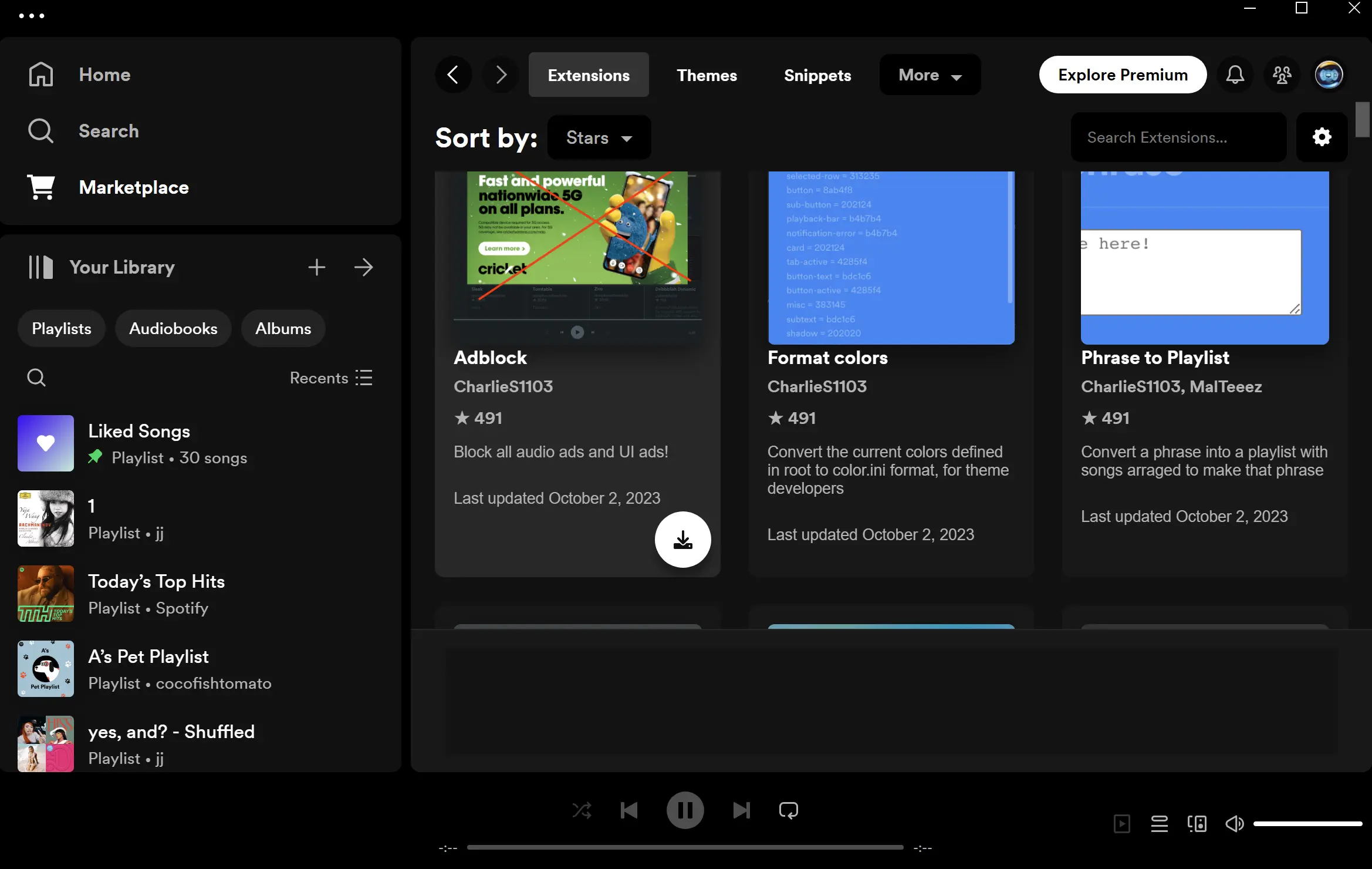Click the bell notifications icon

[x=1235, y=75]
